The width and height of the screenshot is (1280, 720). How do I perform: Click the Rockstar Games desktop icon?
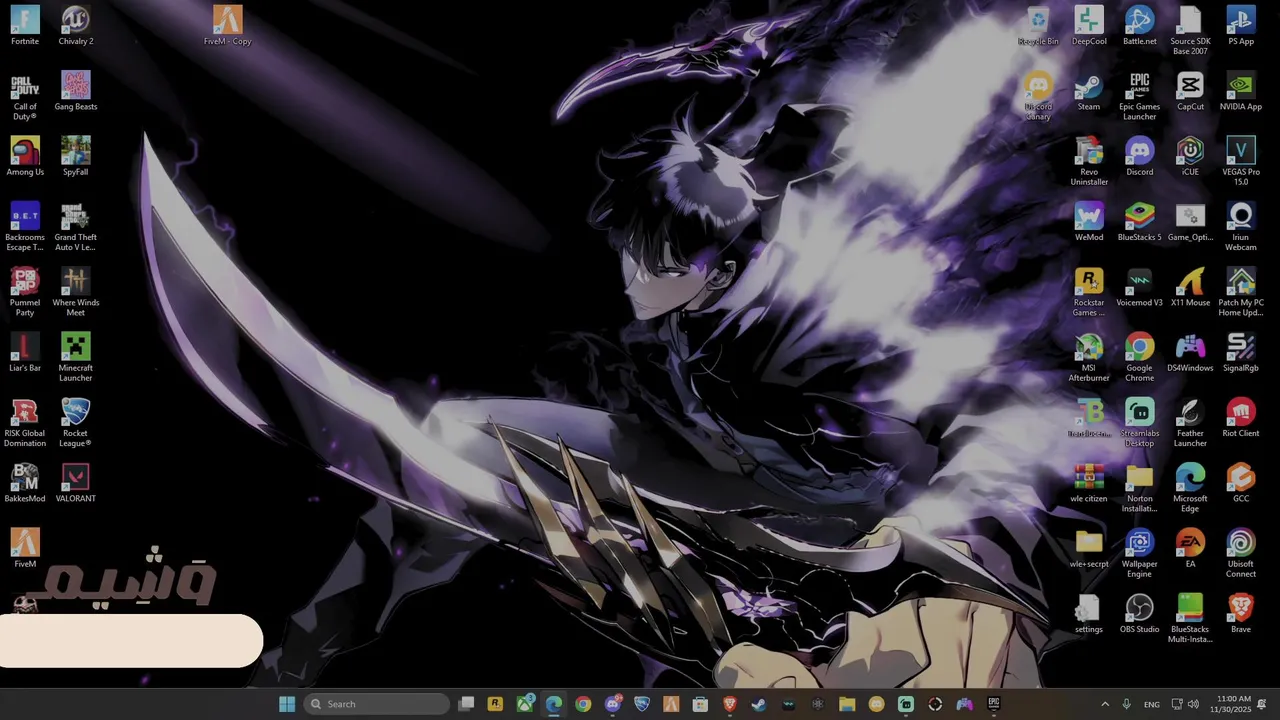point(1089,292)
